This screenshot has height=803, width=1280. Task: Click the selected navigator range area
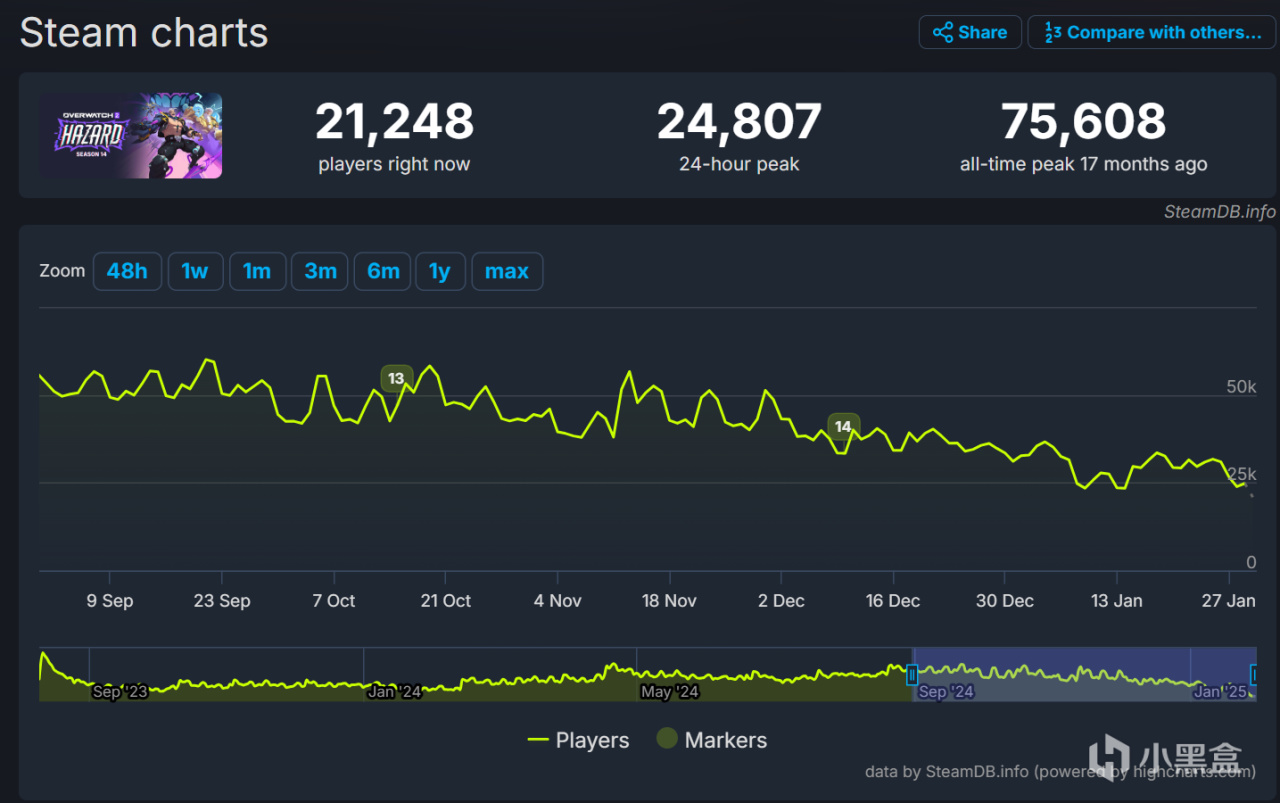pyautogui.click(x=1083, y=674)
